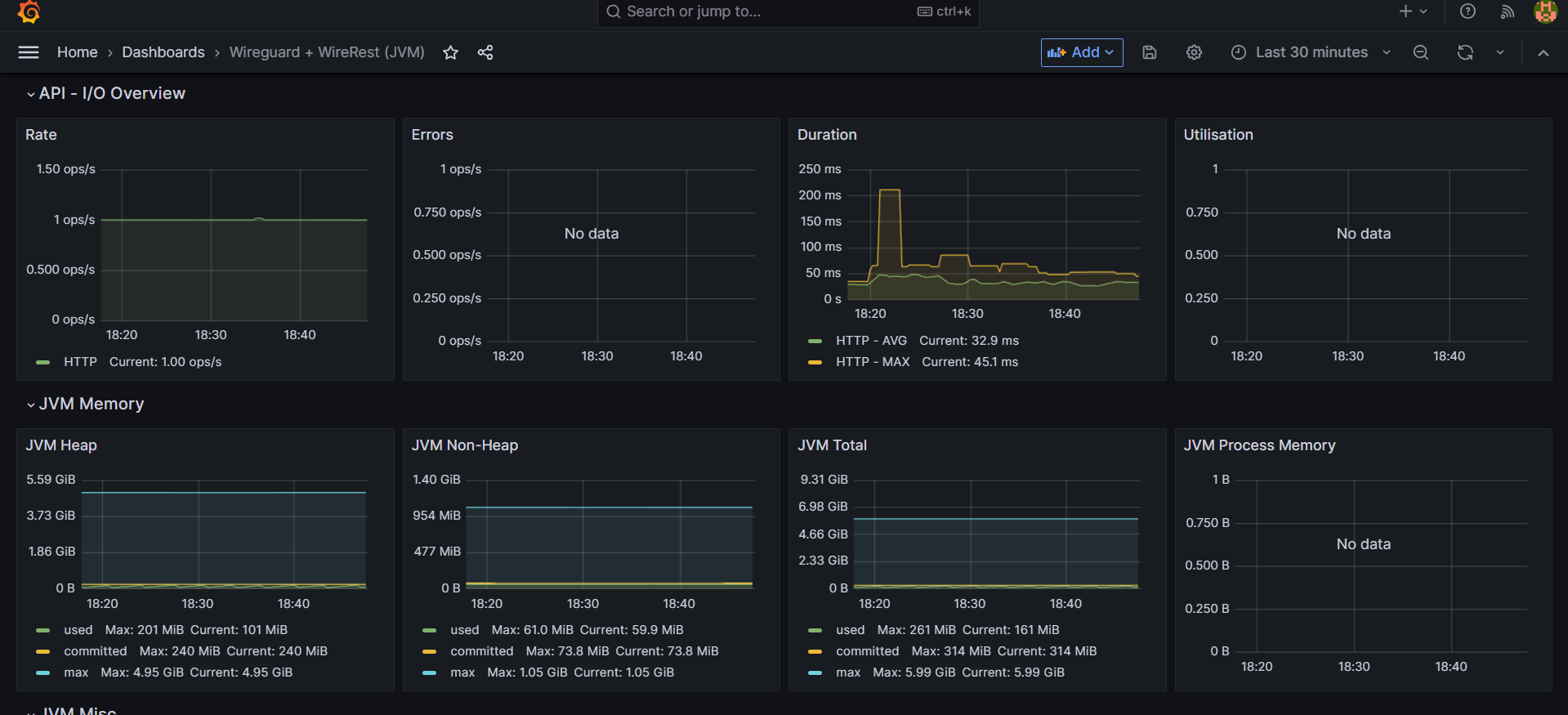
Task: Save the dashboard with disk icon
Action: [x=1149, y=52]
